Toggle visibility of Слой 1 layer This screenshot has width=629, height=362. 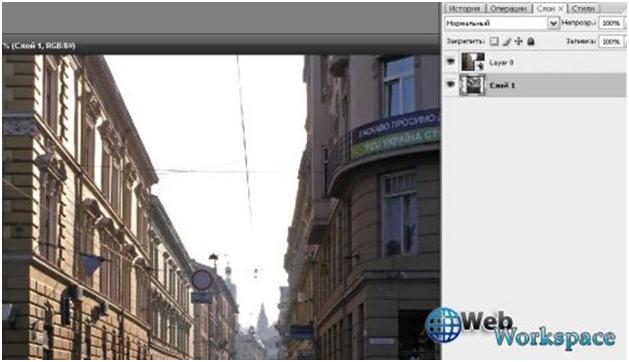tap(451, 85)
